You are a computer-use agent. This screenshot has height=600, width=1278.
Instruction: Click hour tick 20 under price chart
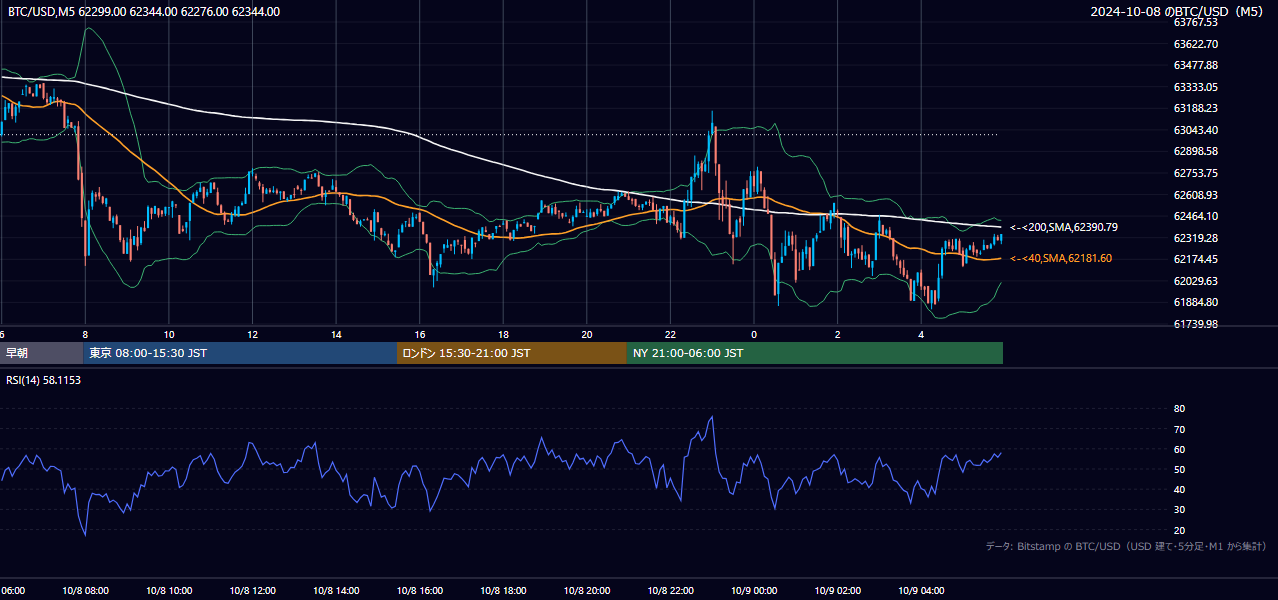pyautogui.click(x=587, y=334)
